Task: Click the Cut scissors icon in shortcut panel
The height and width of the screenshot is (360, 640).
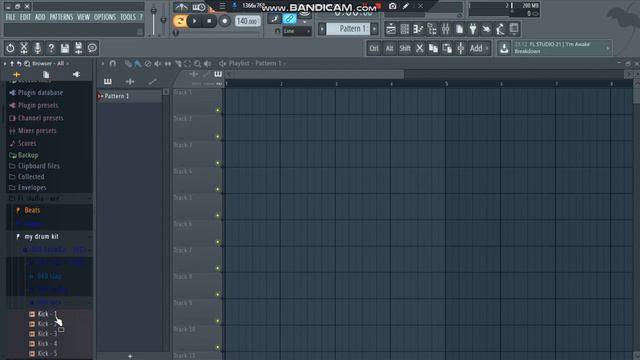Action: point(420,49)
